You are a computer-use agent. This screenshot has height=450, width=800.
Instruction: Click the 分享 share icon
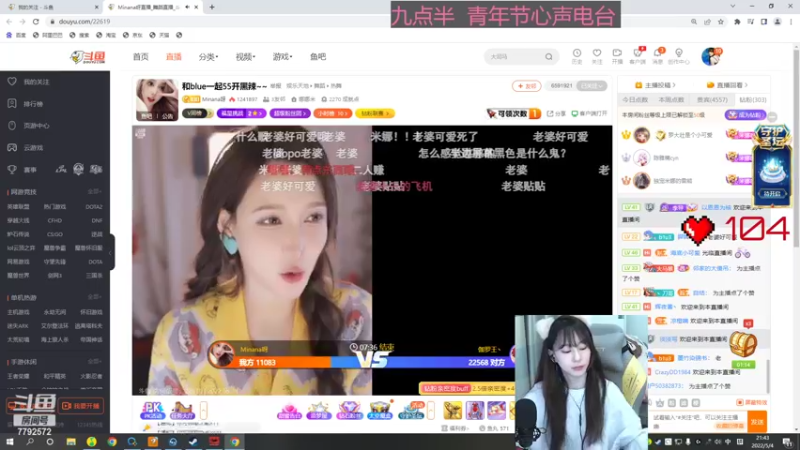[x=556, y=113]
